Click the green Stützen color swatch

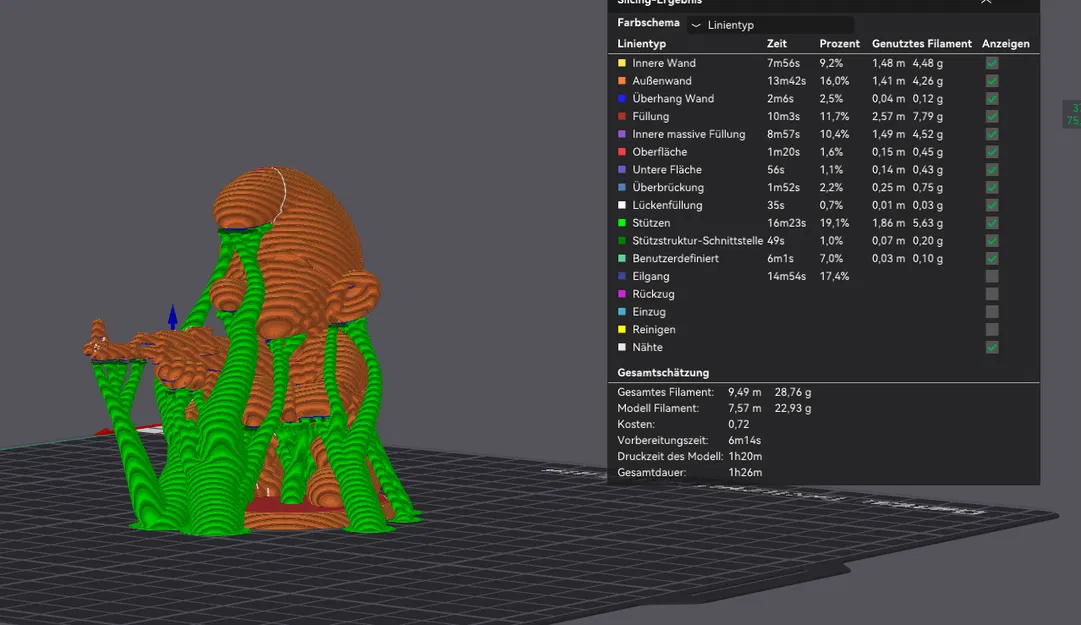click(x=622, y=223)
